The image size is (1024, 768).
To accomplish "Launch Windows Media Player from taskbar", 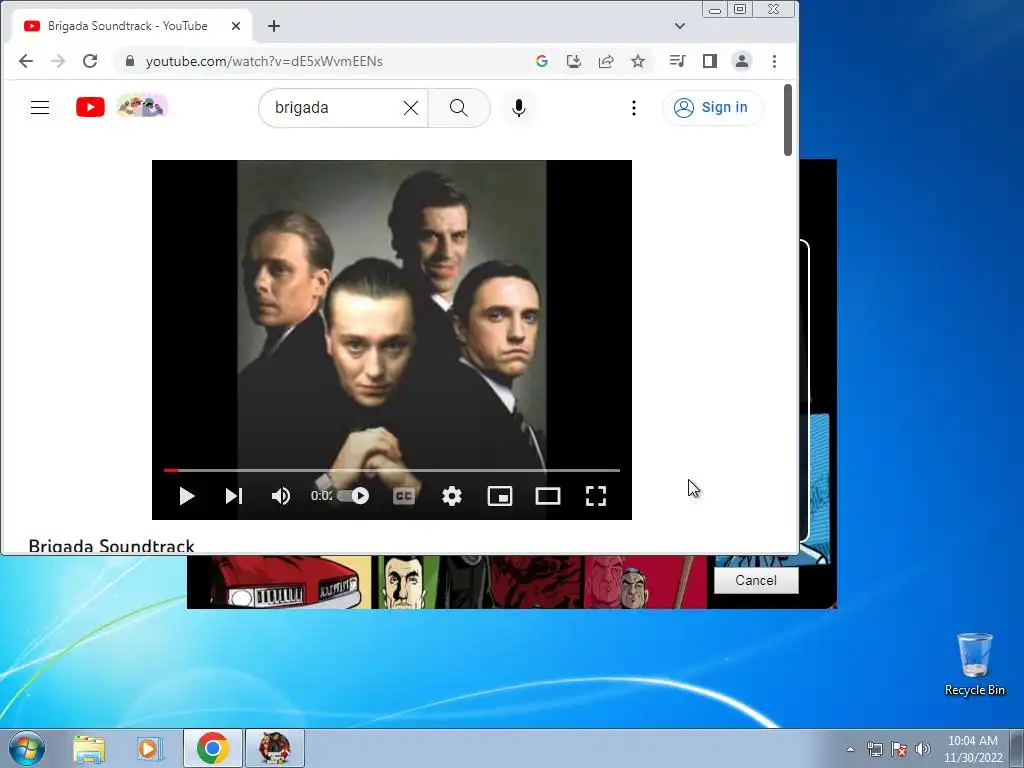I will click(x=150, y=748).
